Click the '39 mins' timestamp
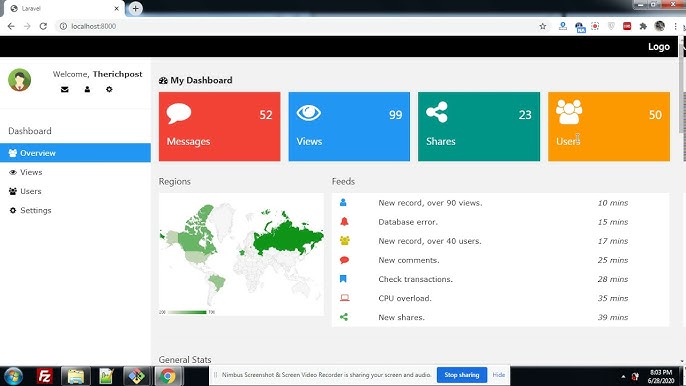Image resolution: width=686 pixels, height=386 pixels. [x=612, y=317]
